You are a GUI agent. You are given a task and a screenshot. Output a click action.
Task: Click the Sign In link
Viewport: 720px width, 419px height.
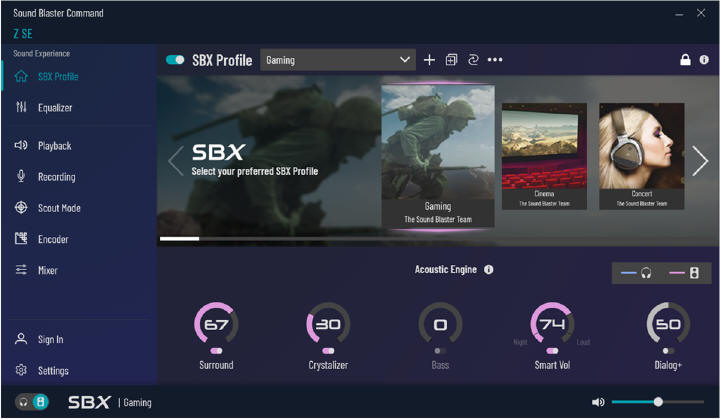coord(51,340)
